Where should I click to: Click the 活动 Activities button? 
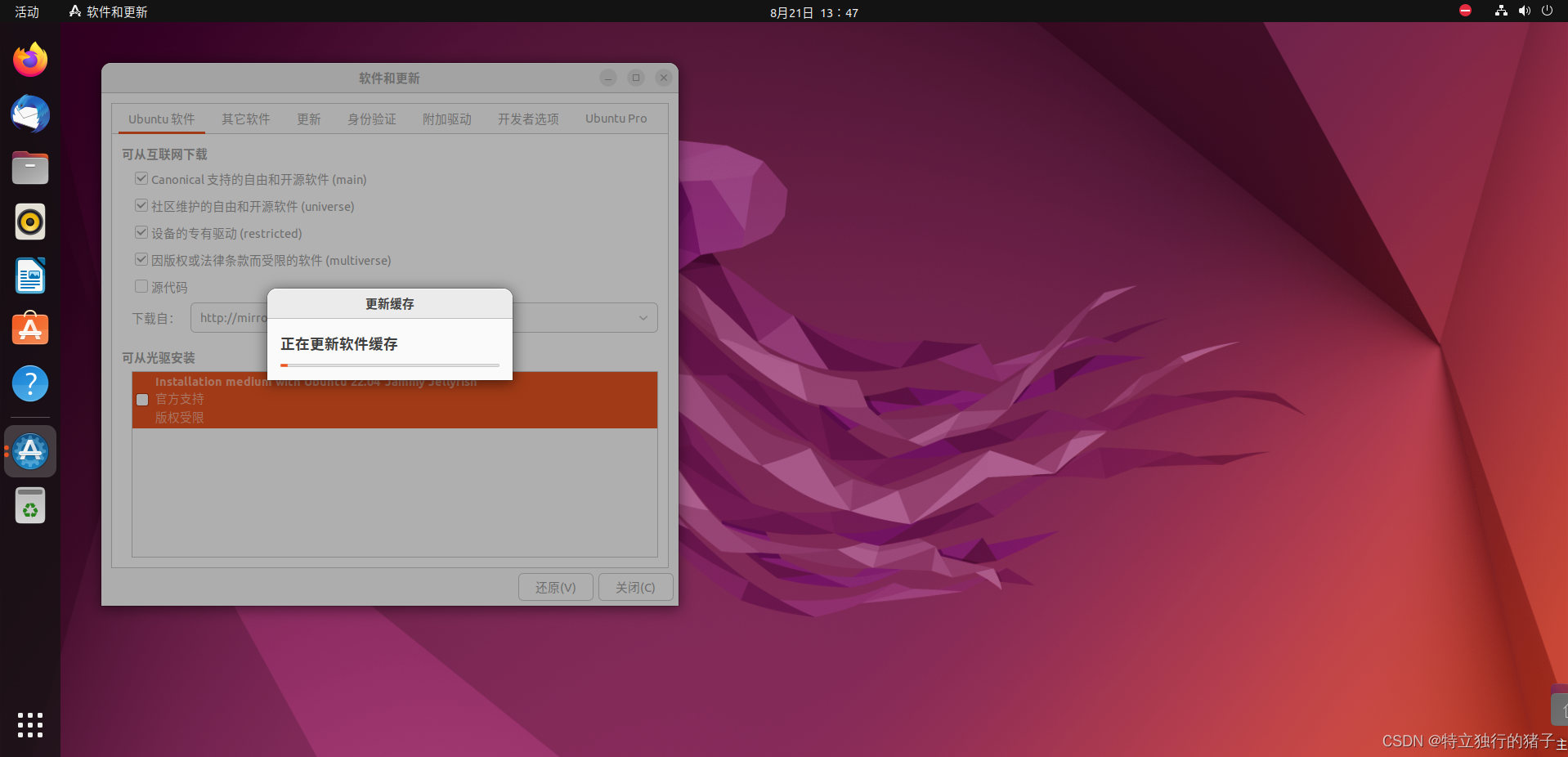(27, 11)
